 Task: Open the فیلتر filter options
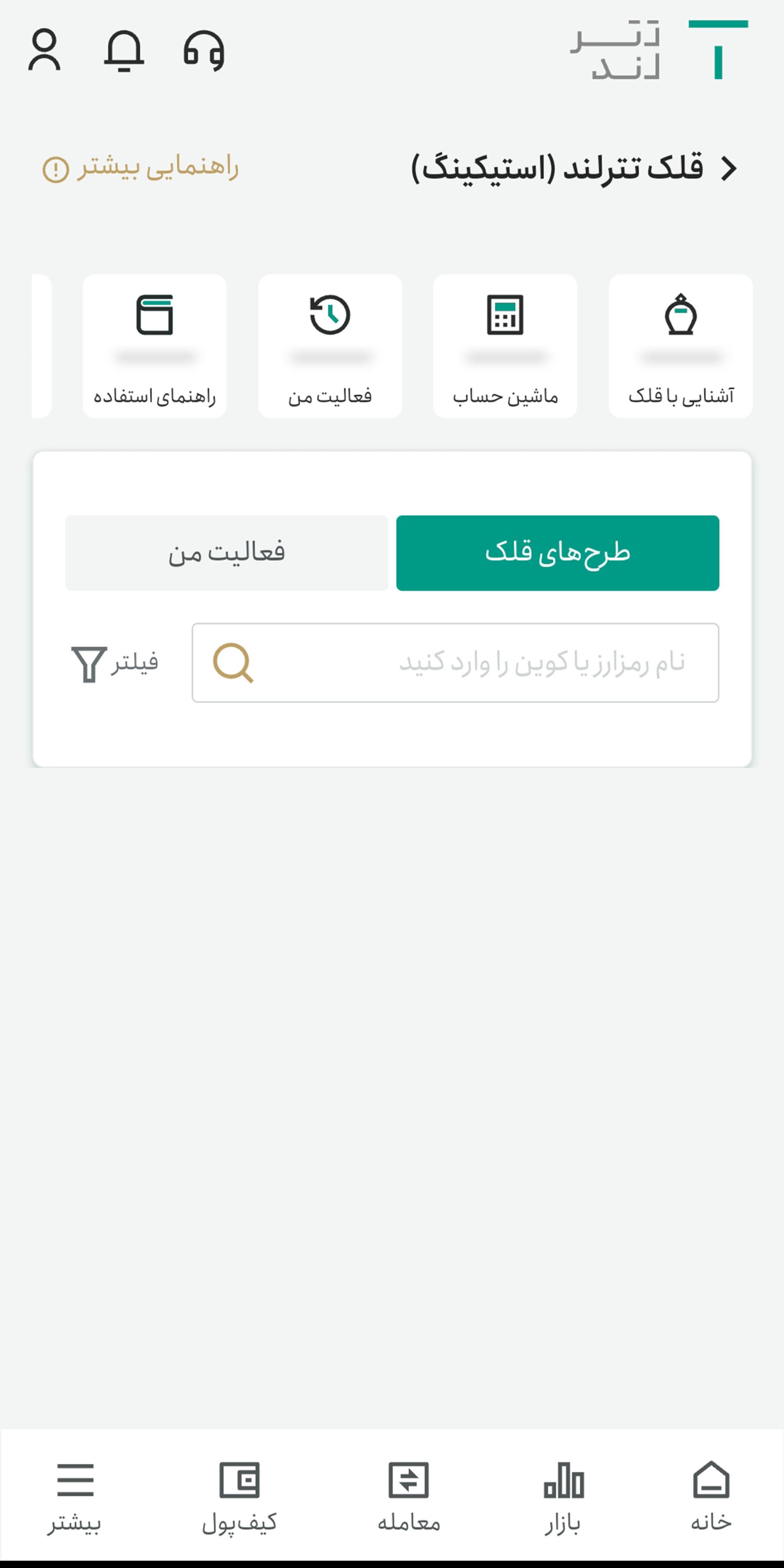(114, 663)
